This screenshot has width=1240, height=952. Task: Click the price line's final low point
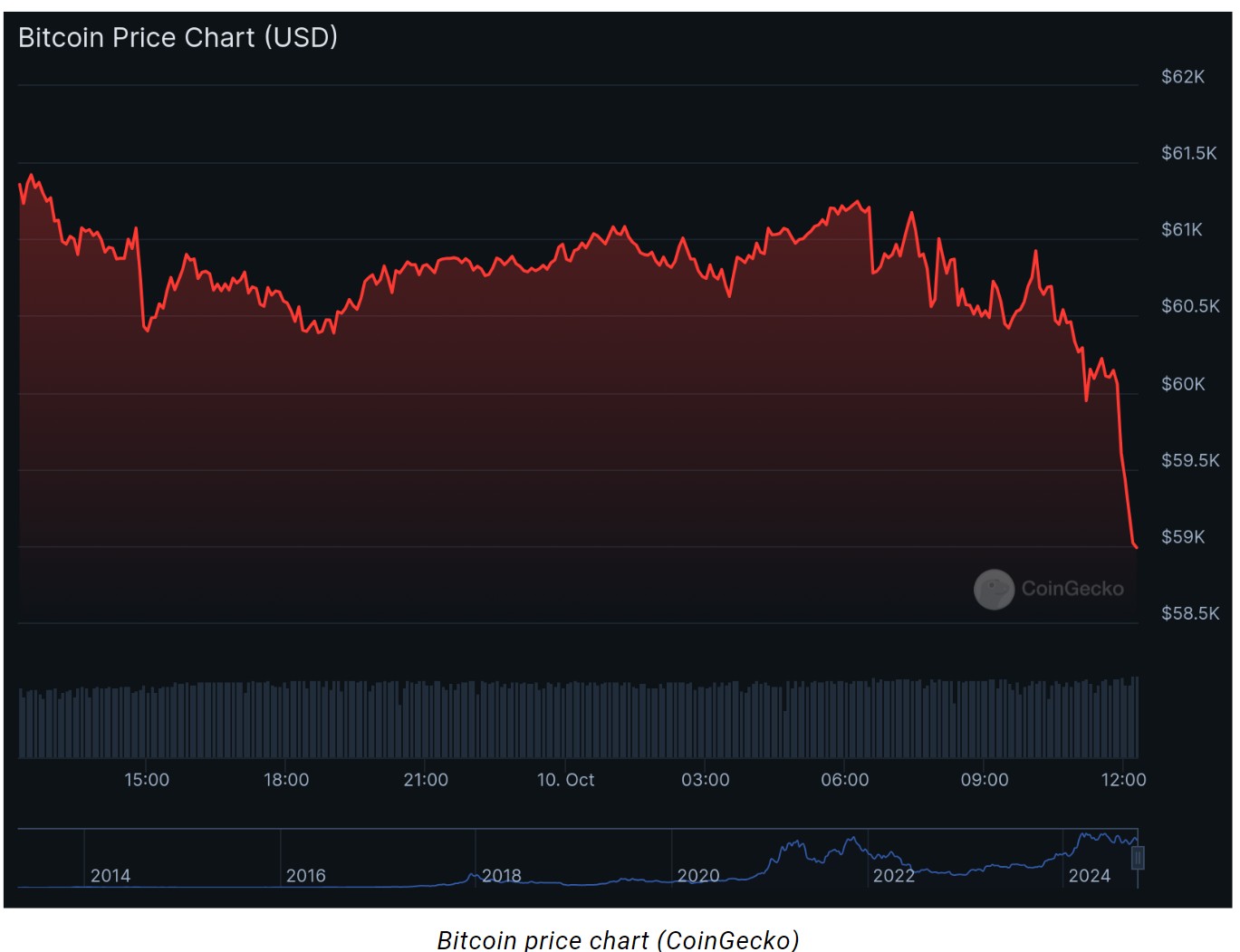point(1136,546)
